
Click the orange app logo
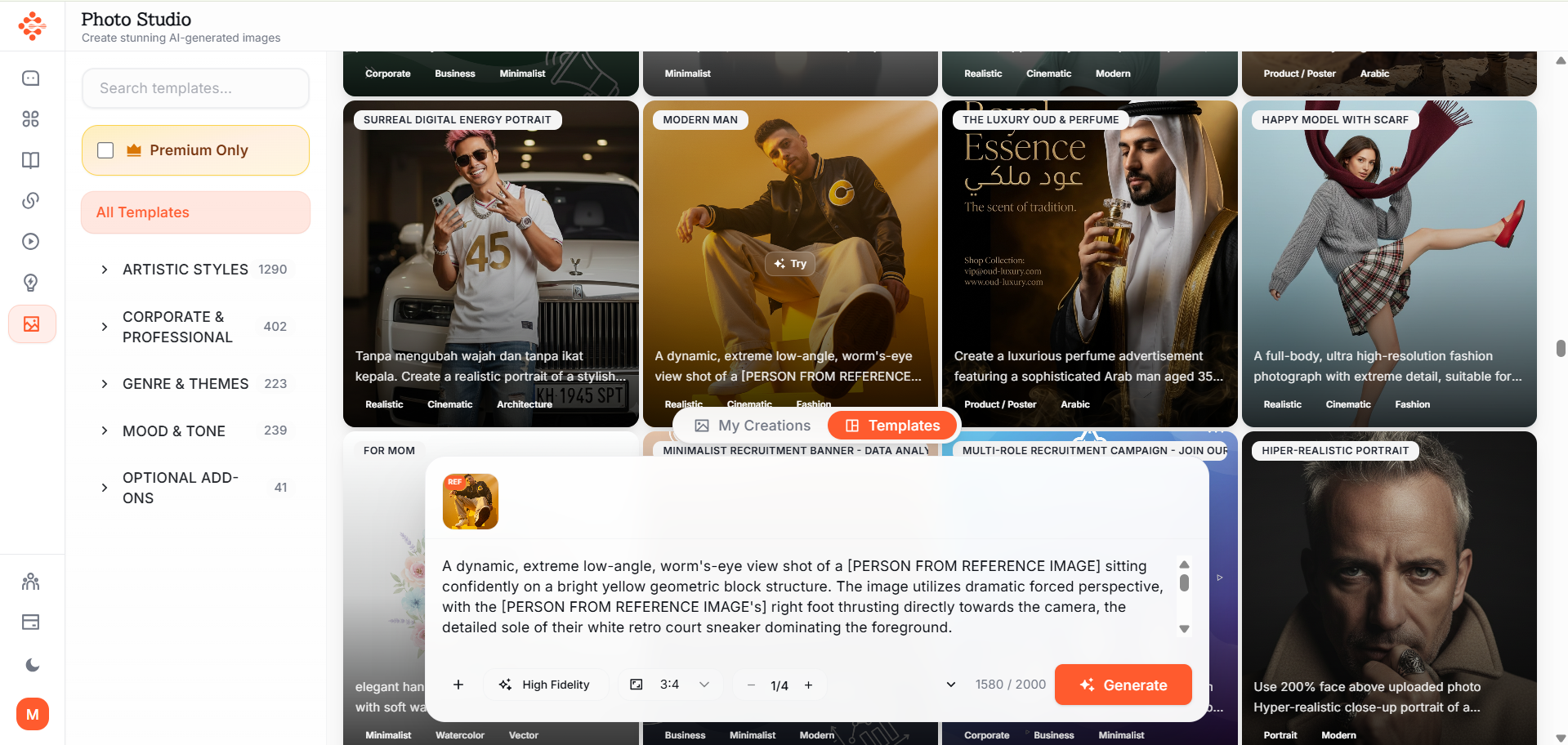coord(32,25)
